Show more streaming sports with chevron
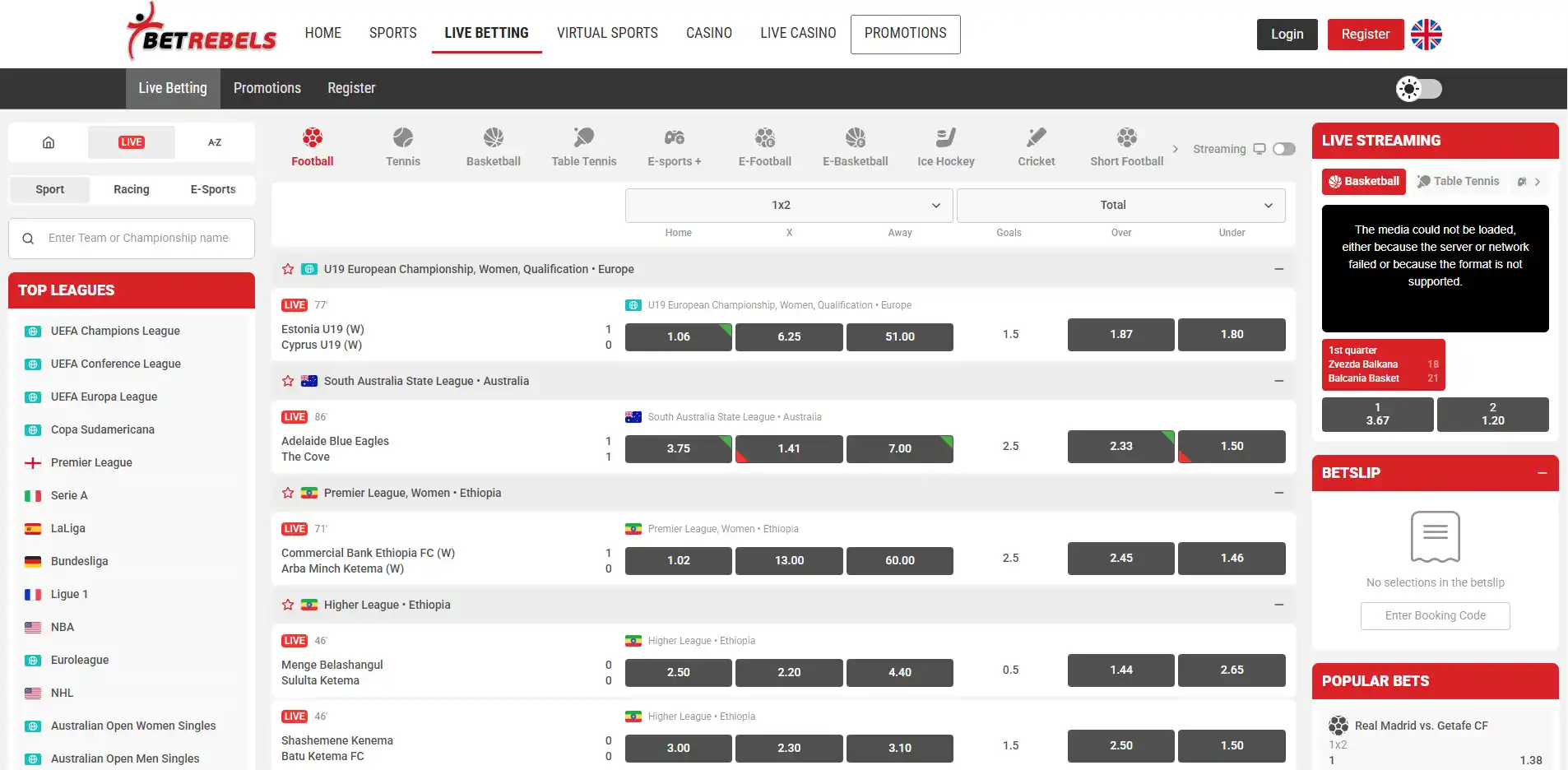The width and height of the screenshot is (1568, 770). (x=1538, y=182)
